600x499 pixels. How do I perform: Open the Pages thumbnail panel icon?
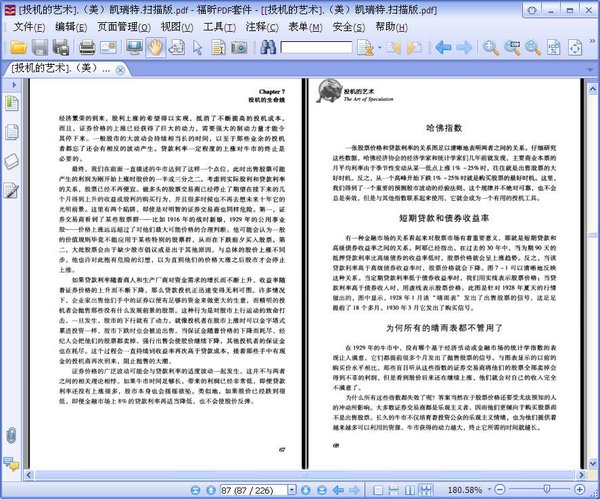pyautogui.click(x=11, y=131)
